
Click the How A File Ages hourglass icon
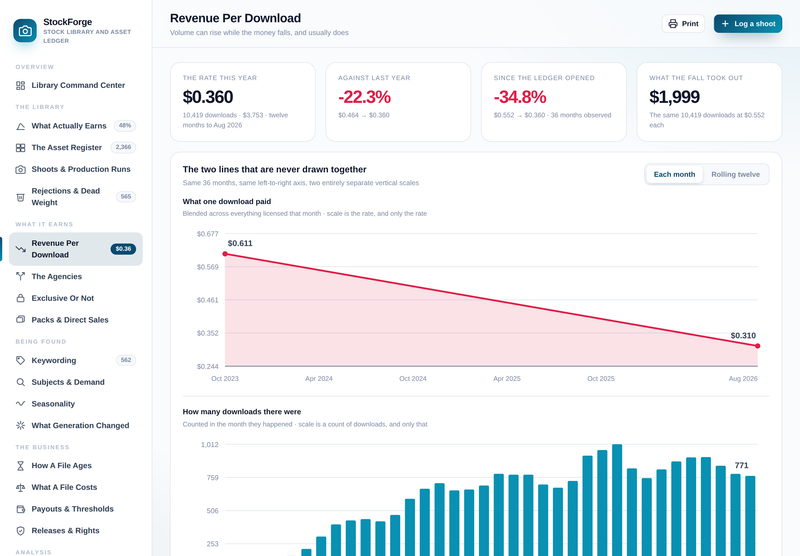(x=20, y=466)
